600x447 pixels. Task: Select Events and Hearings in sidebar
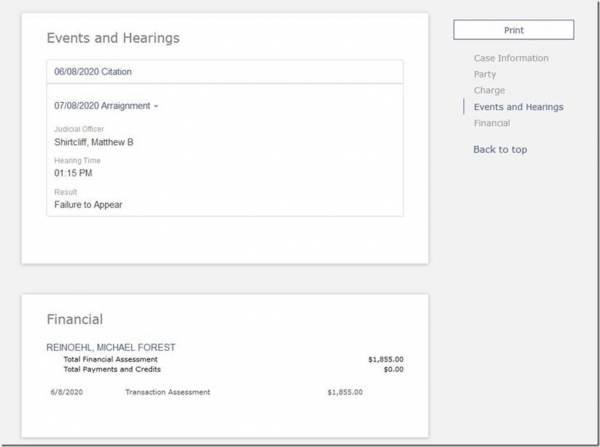pos(518,107)
